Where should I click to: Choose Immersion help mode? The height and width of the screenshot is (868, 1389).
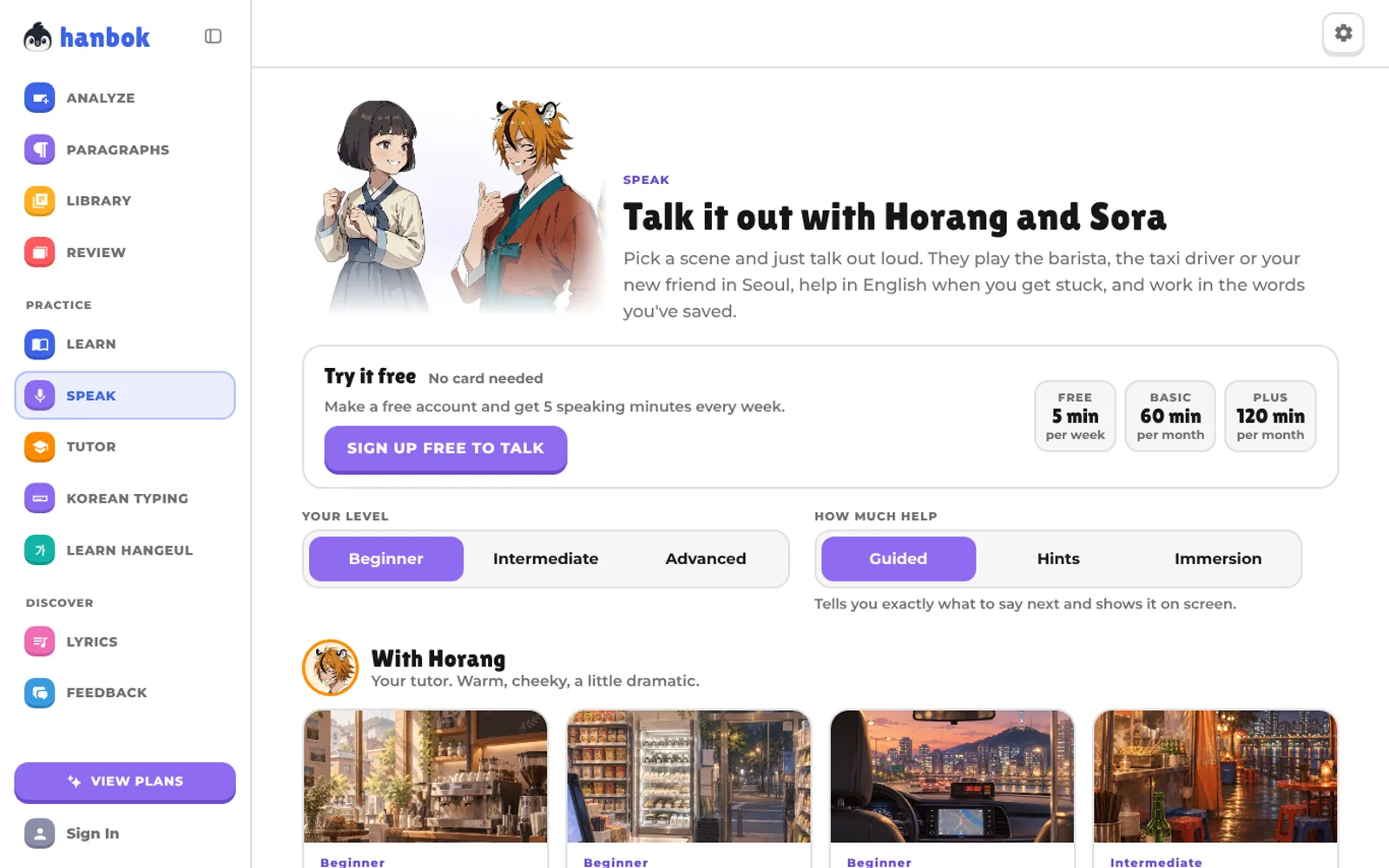pyautogui.click(x=1218, y=559)
